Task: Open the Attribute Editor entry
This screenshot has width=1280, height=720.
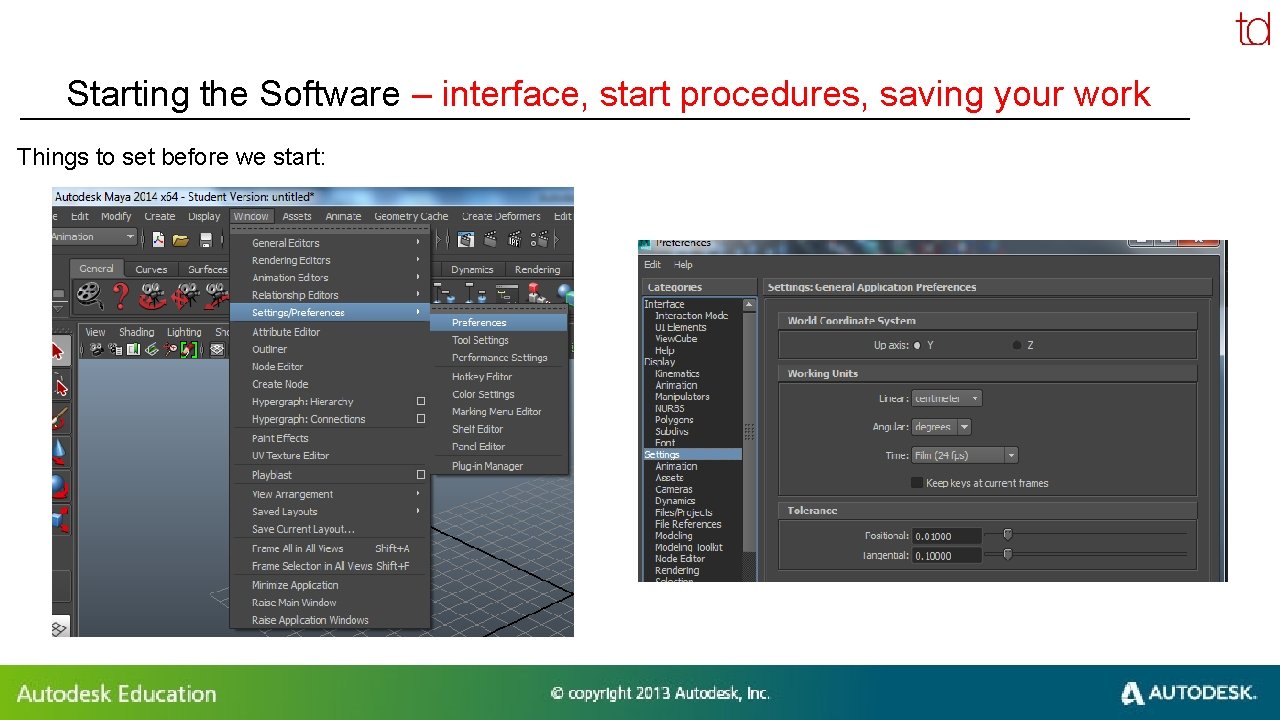Action: click(331, 332)
